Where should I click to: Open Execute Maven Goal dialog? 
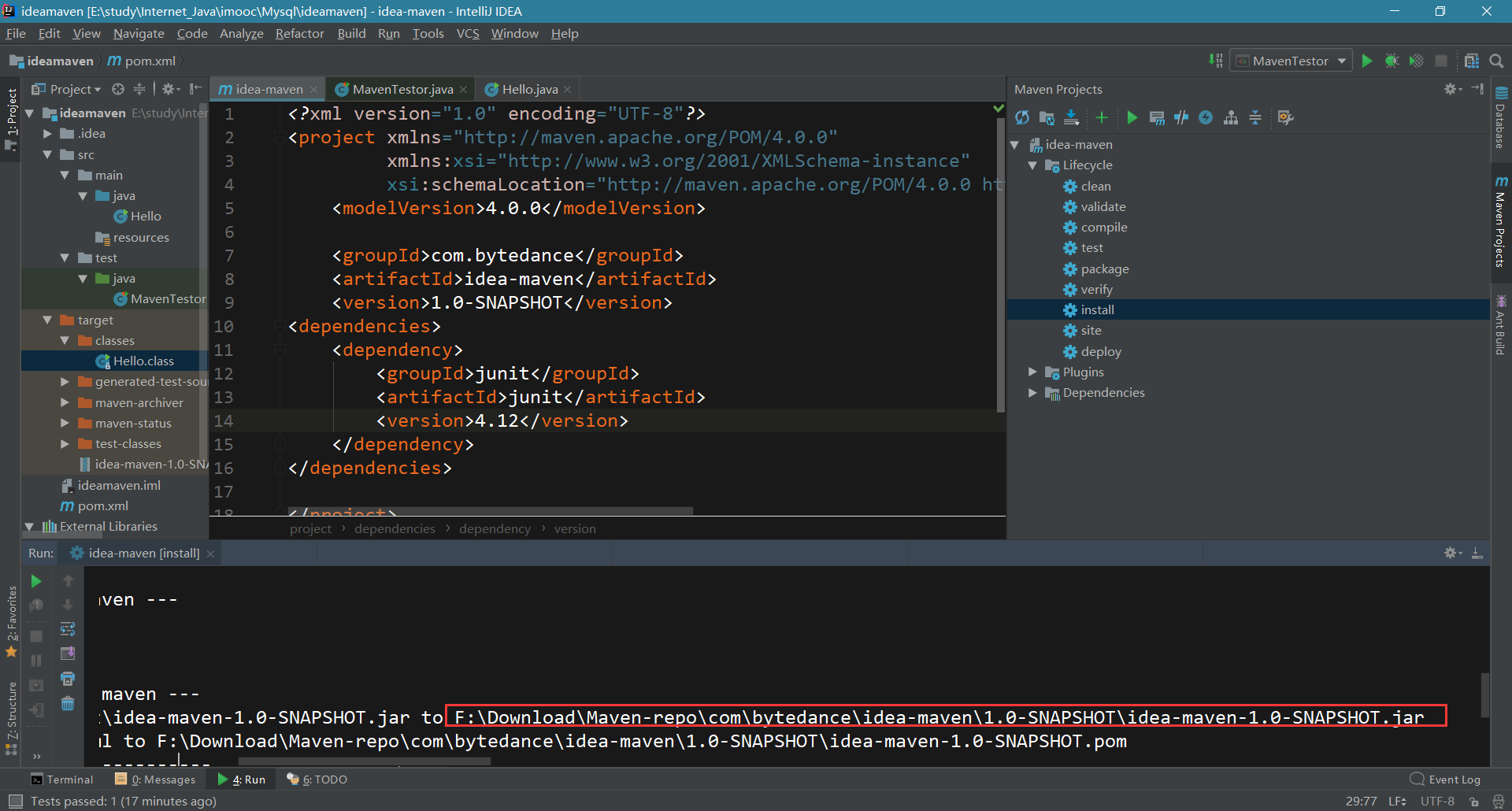click(1156, 117)
